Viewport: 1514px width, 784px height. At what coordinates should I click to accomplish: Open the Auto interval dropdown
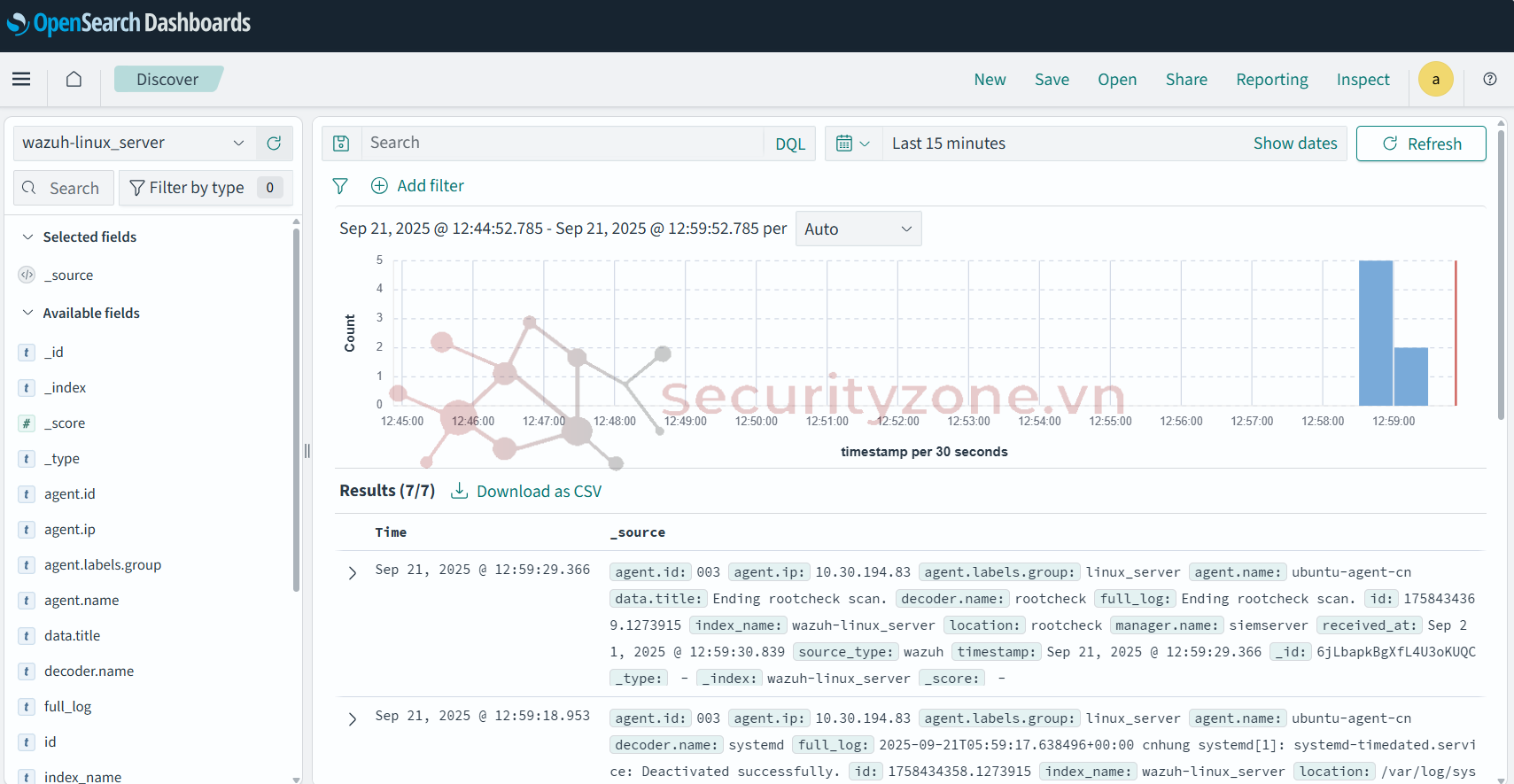[x=858, y=229]
